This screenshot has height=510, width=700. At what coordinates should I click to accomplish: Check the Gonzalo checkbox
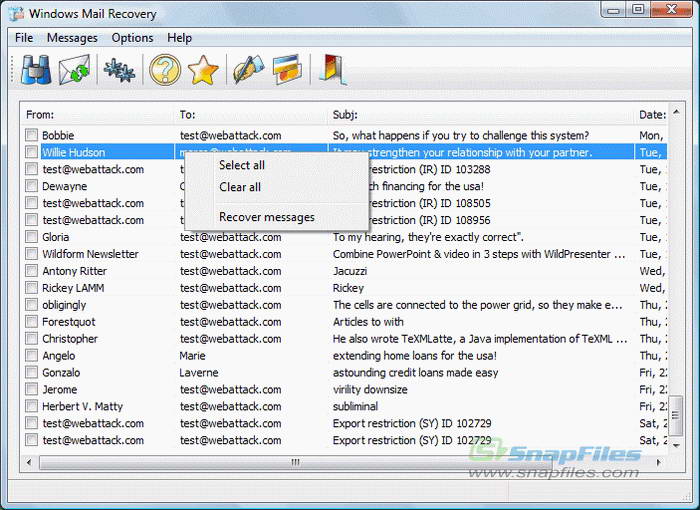point(31,372)
